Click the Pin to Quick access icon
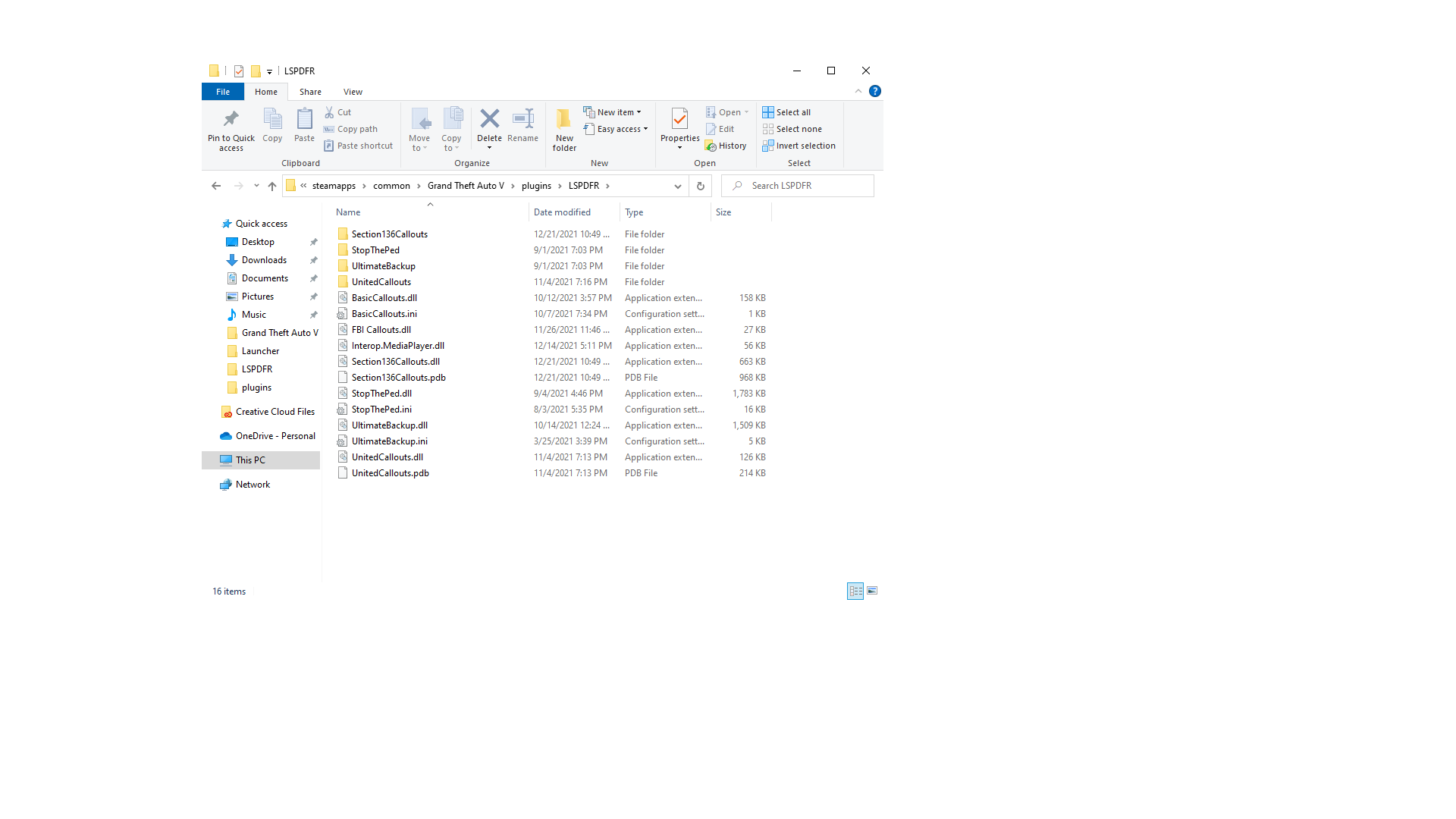Screen dimensions: 1456x819 click(x=231, y=120)
